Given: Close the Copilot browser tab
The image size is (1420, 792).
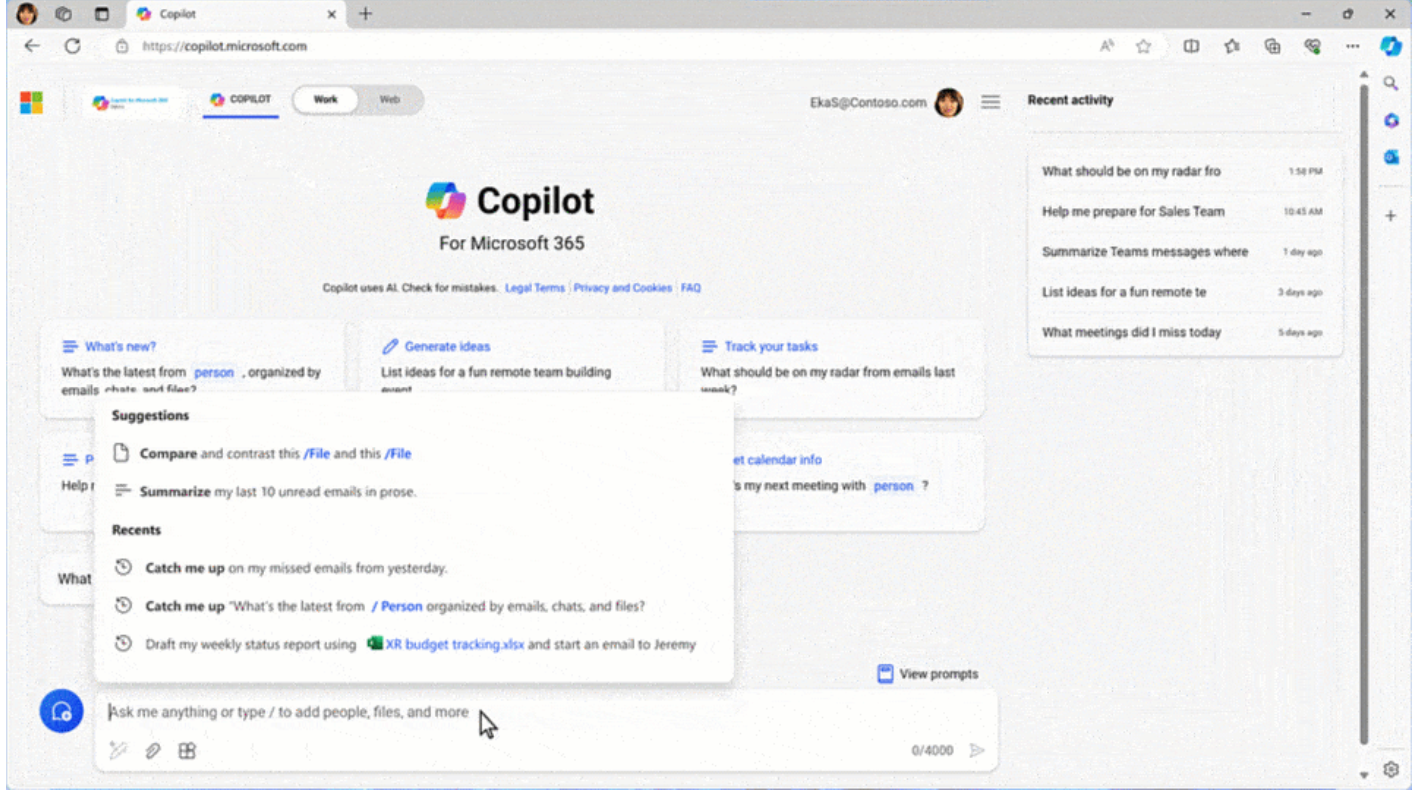Looking at the screenshot, I should point(332,14).
